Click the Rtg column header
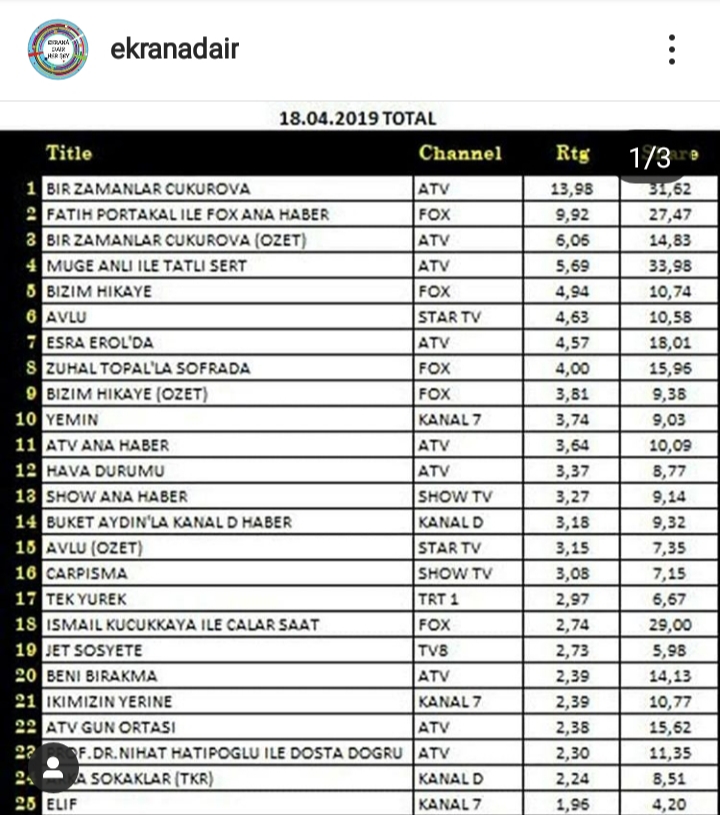This screenshot has height=815, width=720. [x=572, y=154]
